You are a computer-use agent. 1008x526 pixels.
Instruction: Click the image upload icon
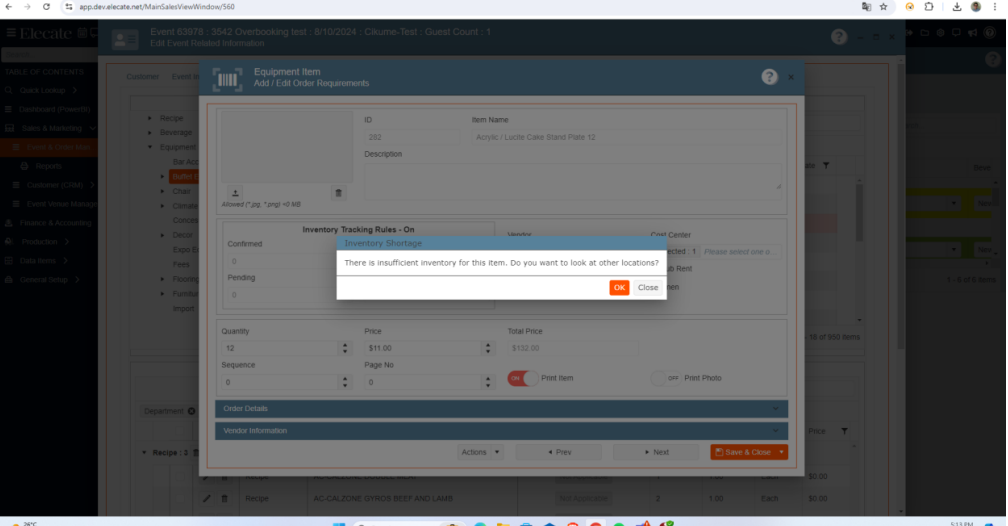click(235, 192)
